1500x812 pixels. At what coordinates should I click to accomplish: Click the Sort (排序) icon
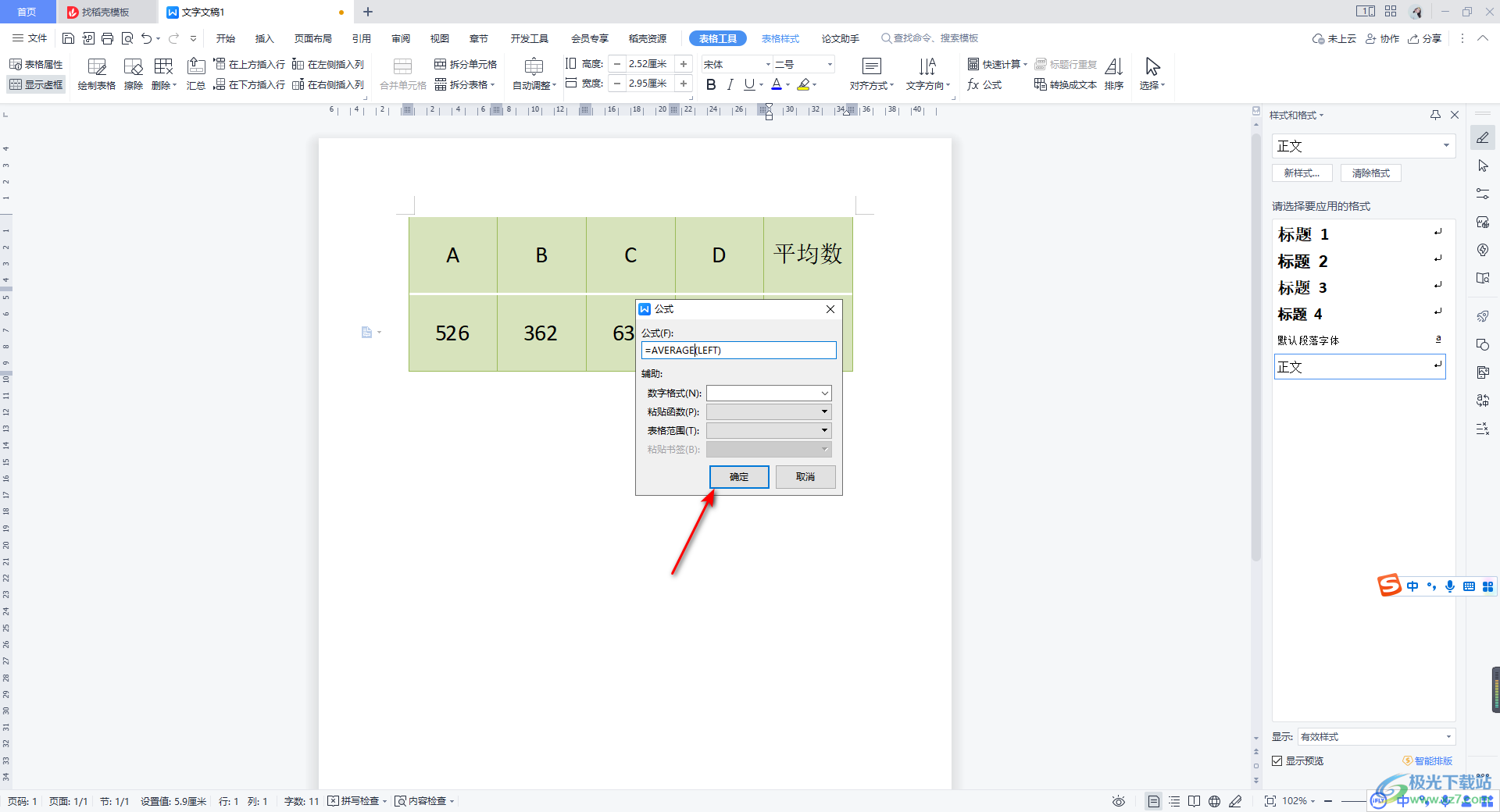[1114, 75]
